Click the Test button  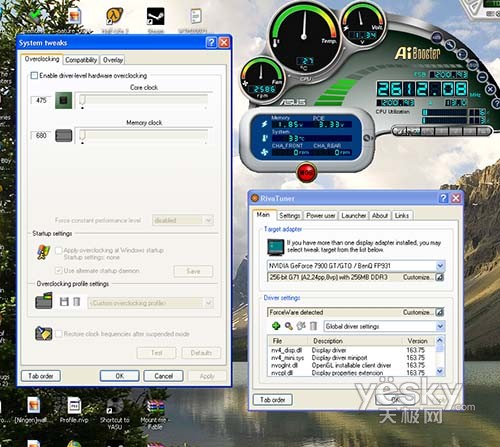click(x=157, y=353)
